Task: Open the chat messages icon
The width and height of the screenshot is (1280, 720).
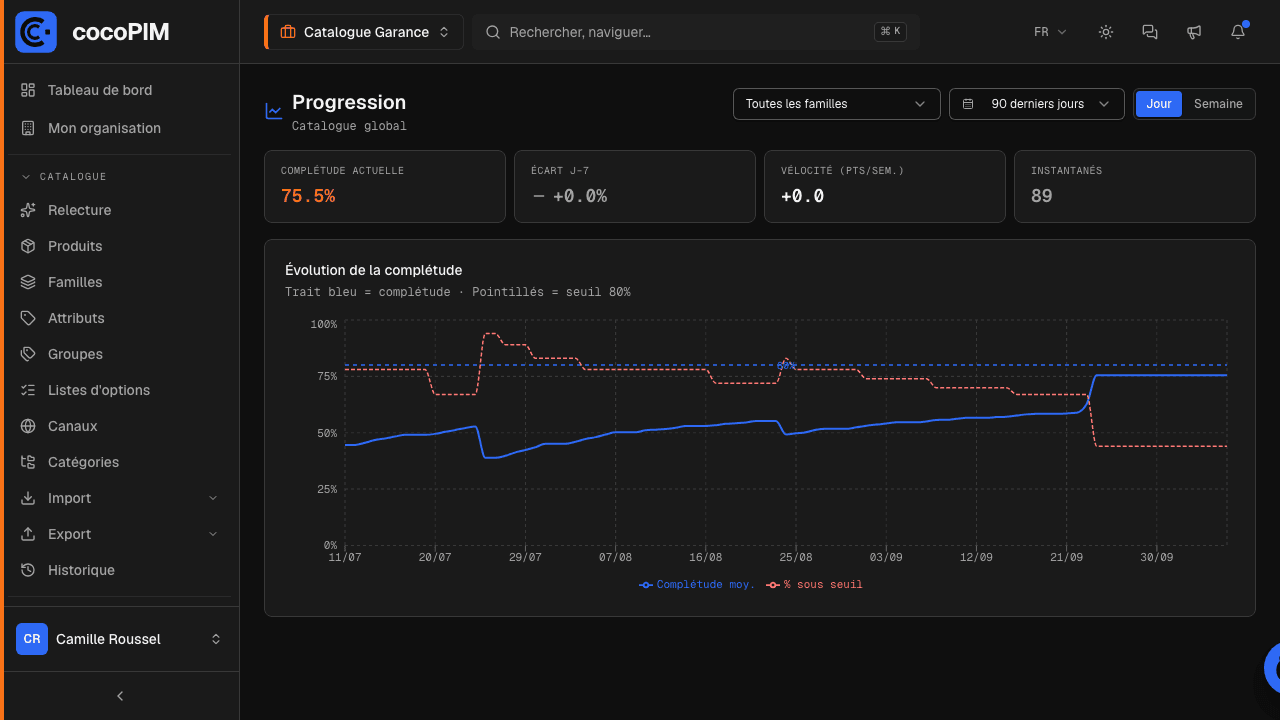Action: tap(1150, 32)
